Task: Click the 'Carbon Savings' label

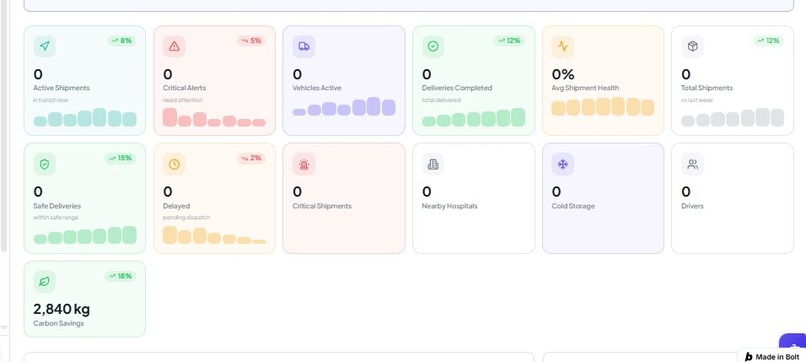Action: tap(59, 323)
